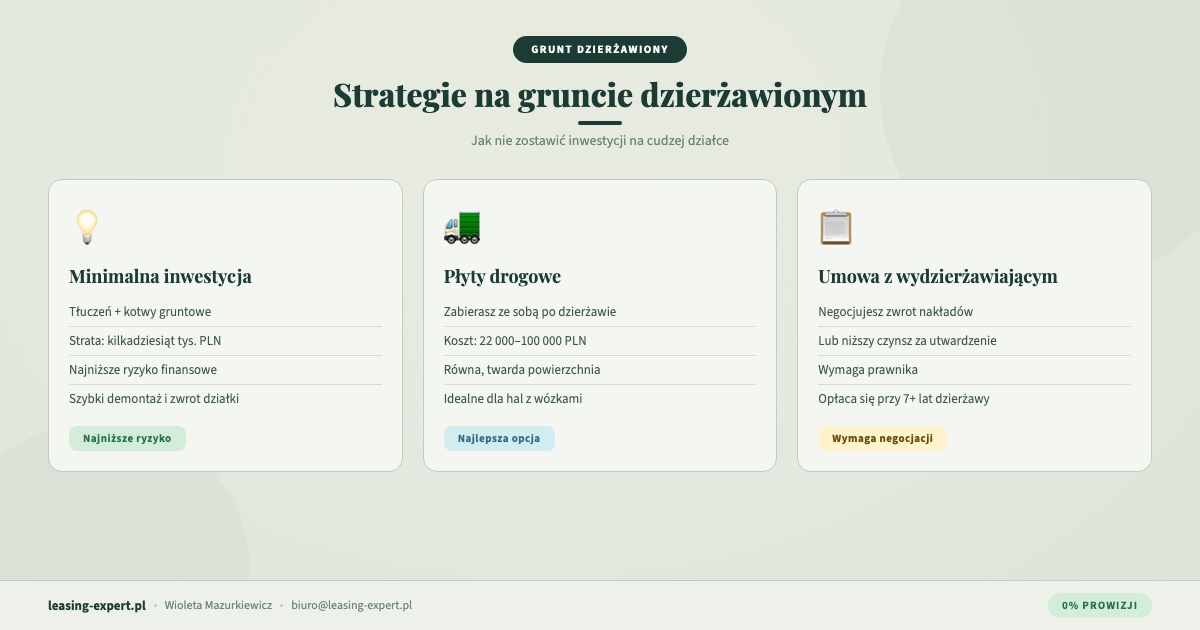Expand the Tłuczeń + kotwy gruntowe row
Screen dimensions: 1200x630
coord(140,311)
